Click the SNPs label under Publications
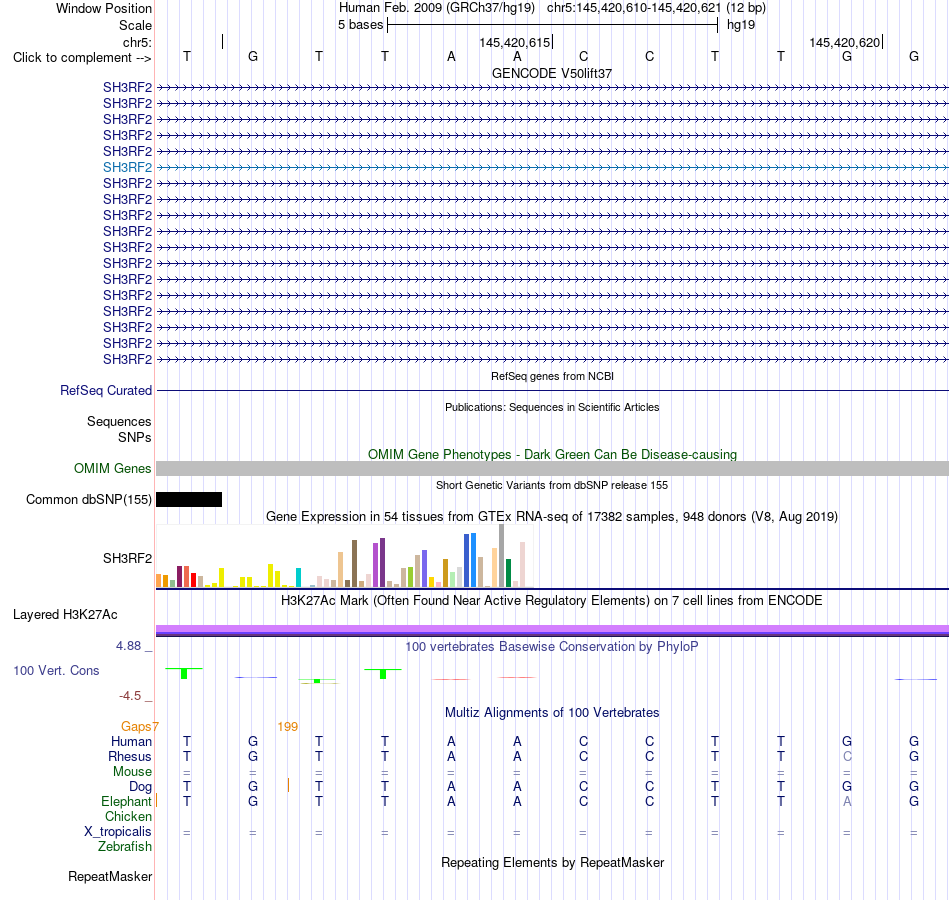Viewport: 950px width, 900px height. [x=135, y=437]
